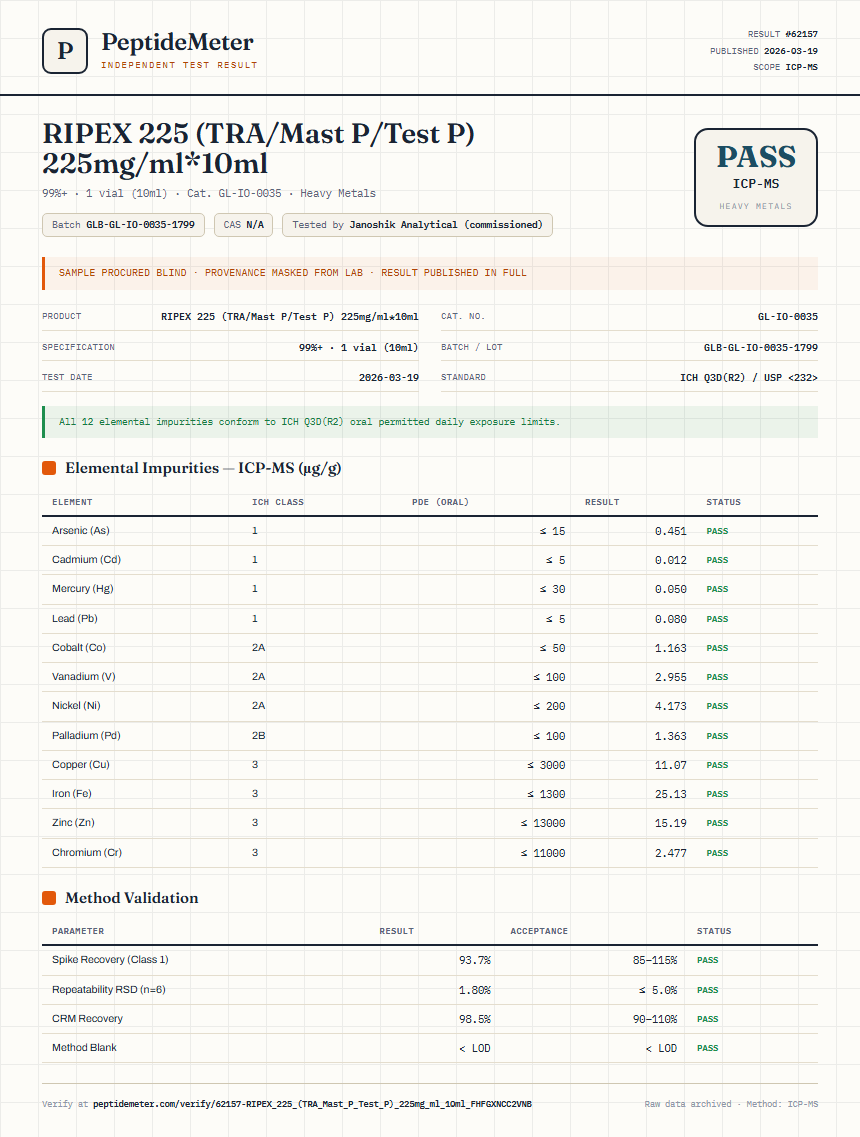
Task: Select the Arsenic (As) row label
Action: point(80,531)
